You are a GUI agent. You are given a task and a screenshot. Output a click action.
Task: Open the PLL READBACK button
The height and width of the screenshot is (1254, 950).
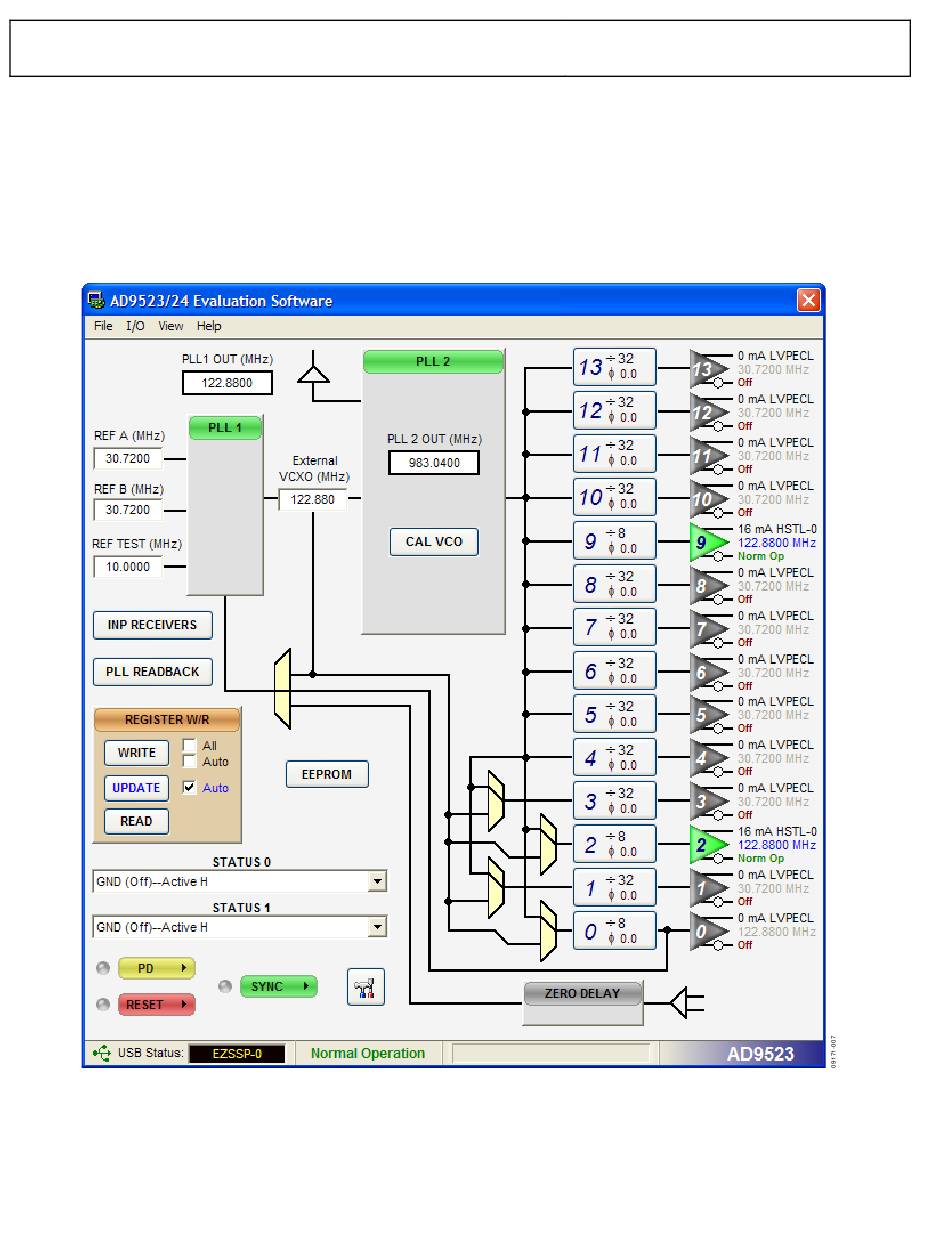point(153,672)
